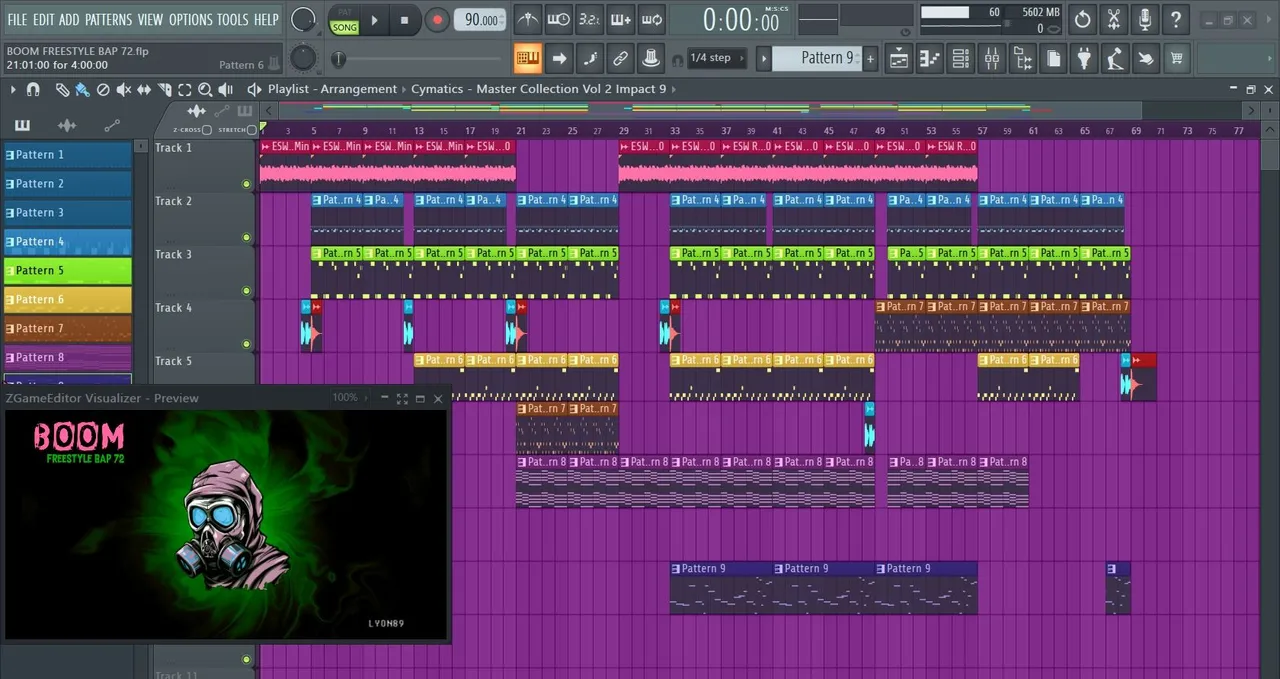Toggle loop recording
The height and width of the screenshot is (679, 1280).
[x=652, y=19]
